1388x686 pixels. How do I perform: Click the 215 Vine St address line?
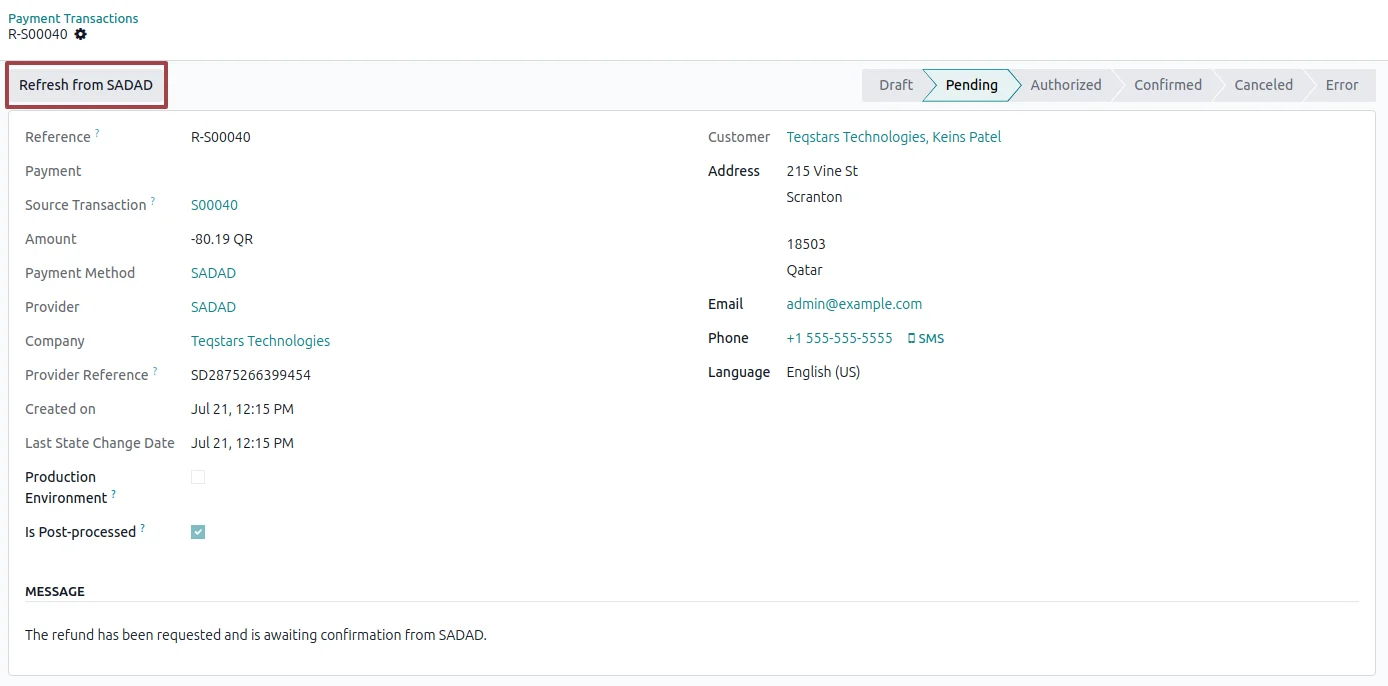[x=822, y=171]
